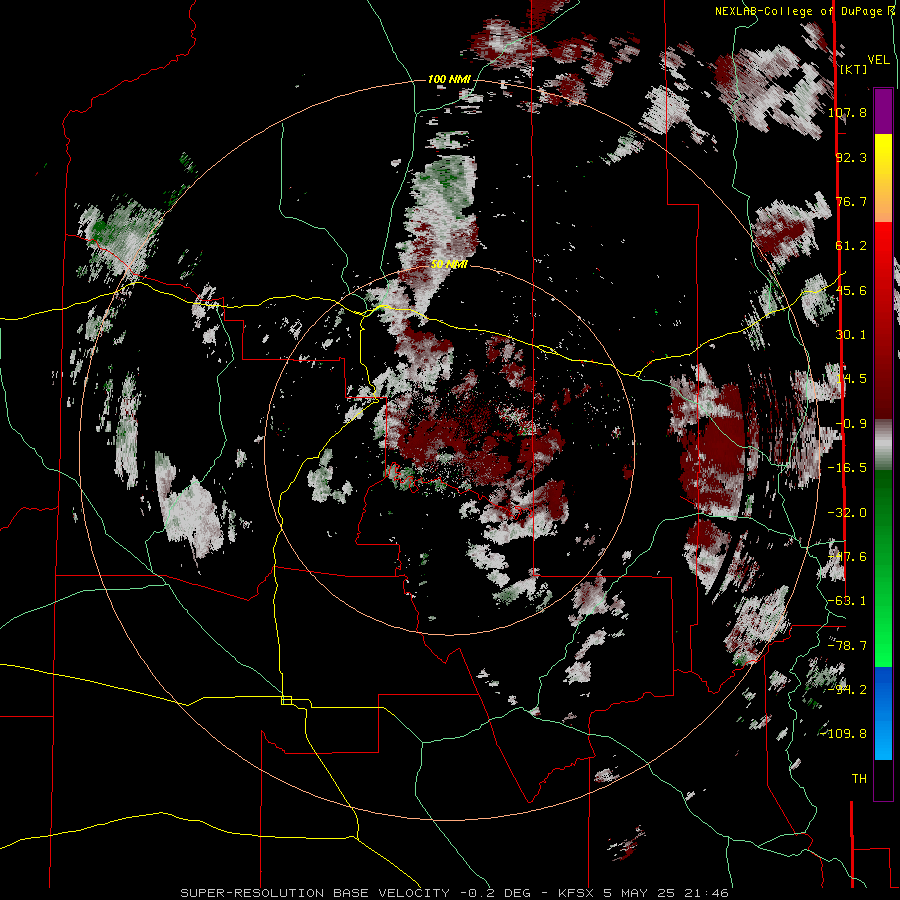This screenshot has height=900, width=900.
Task: Select the 61.2 scale value
Action: [851, 246]
